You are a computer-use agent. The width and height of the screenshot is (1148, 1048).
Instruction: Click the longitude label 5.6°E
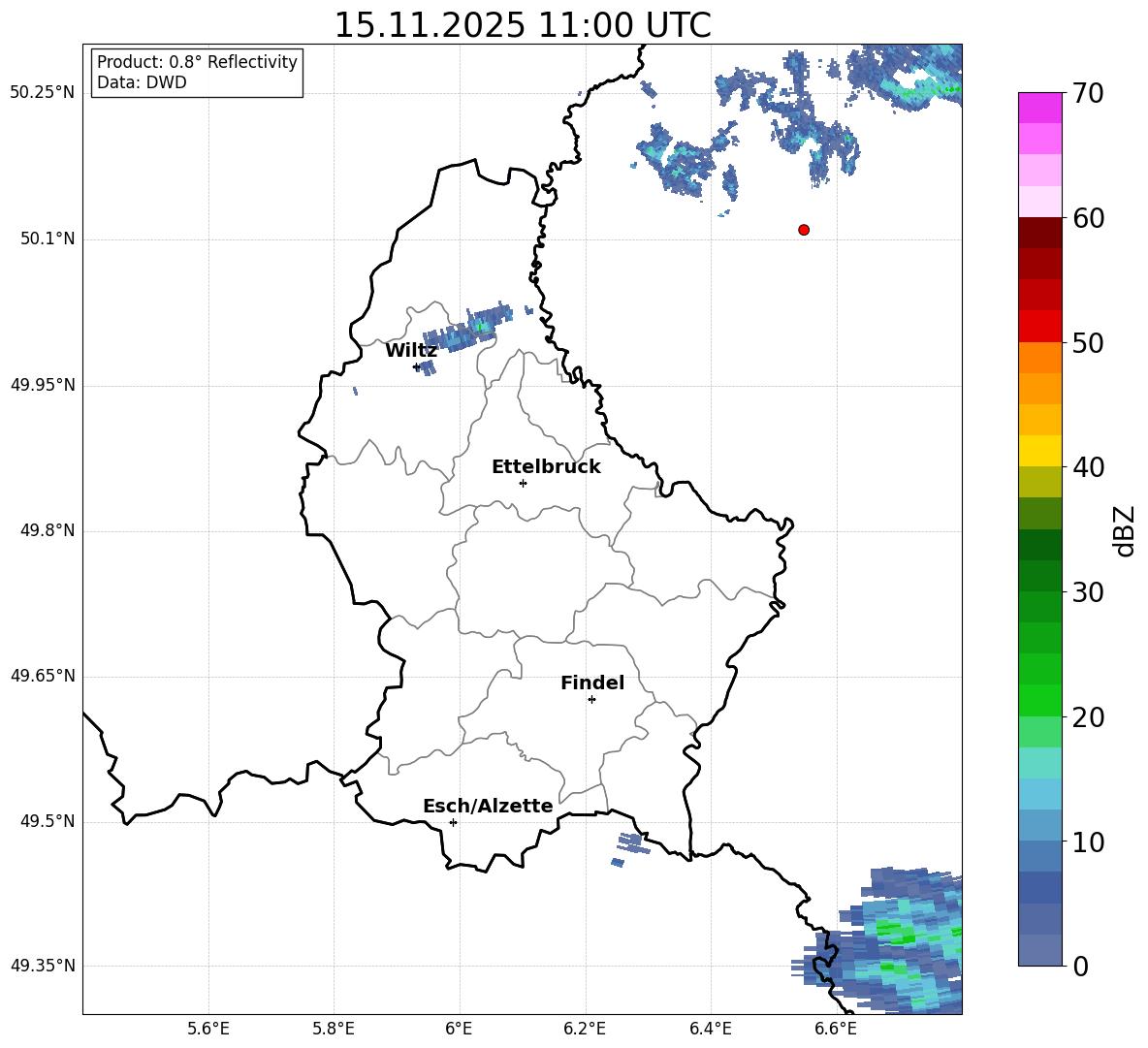(208, 1029)
